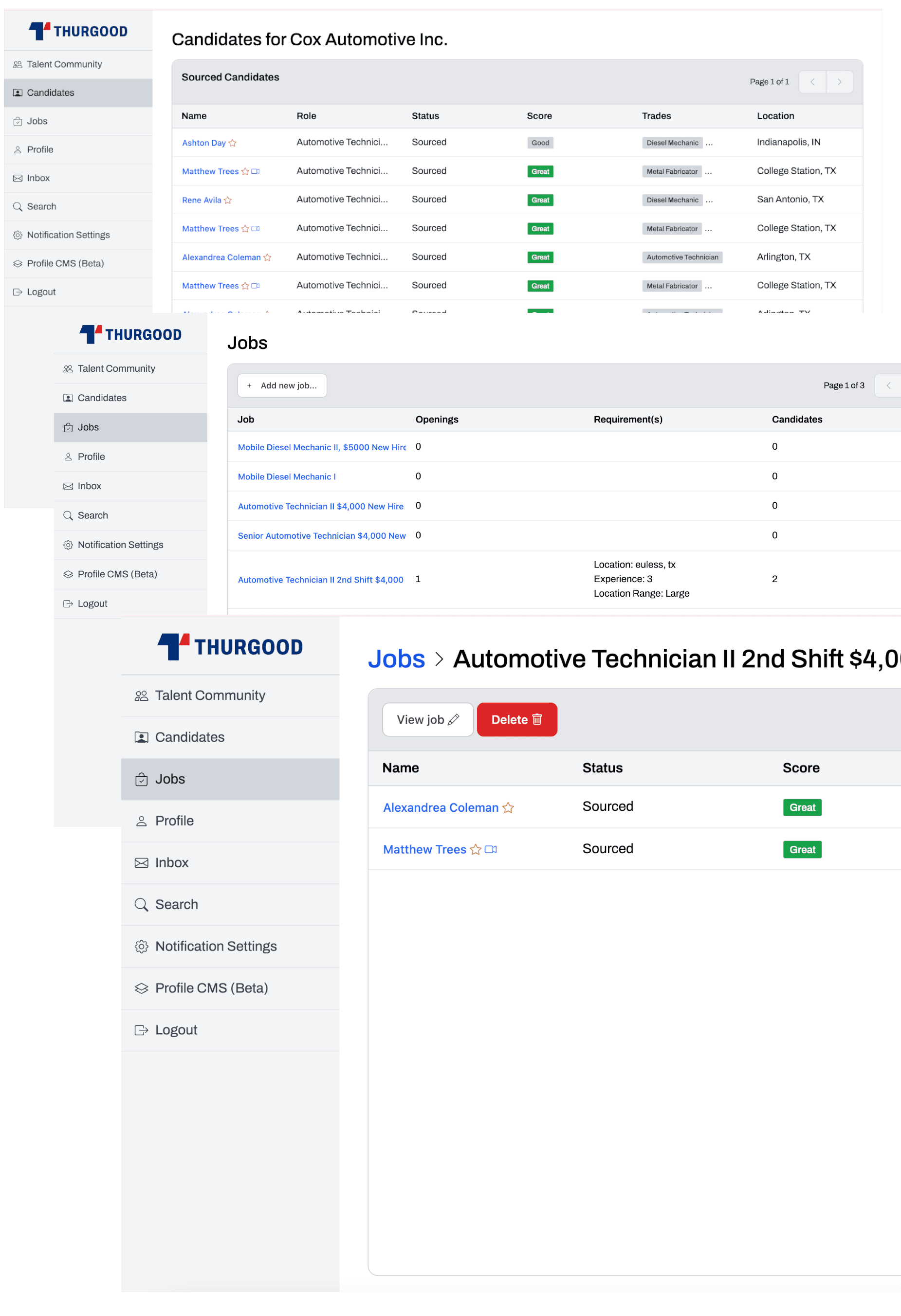The image size is (901, 1316).
Task: Open Talent Community in the largest sidebar
Action: (x=209, y=695)
